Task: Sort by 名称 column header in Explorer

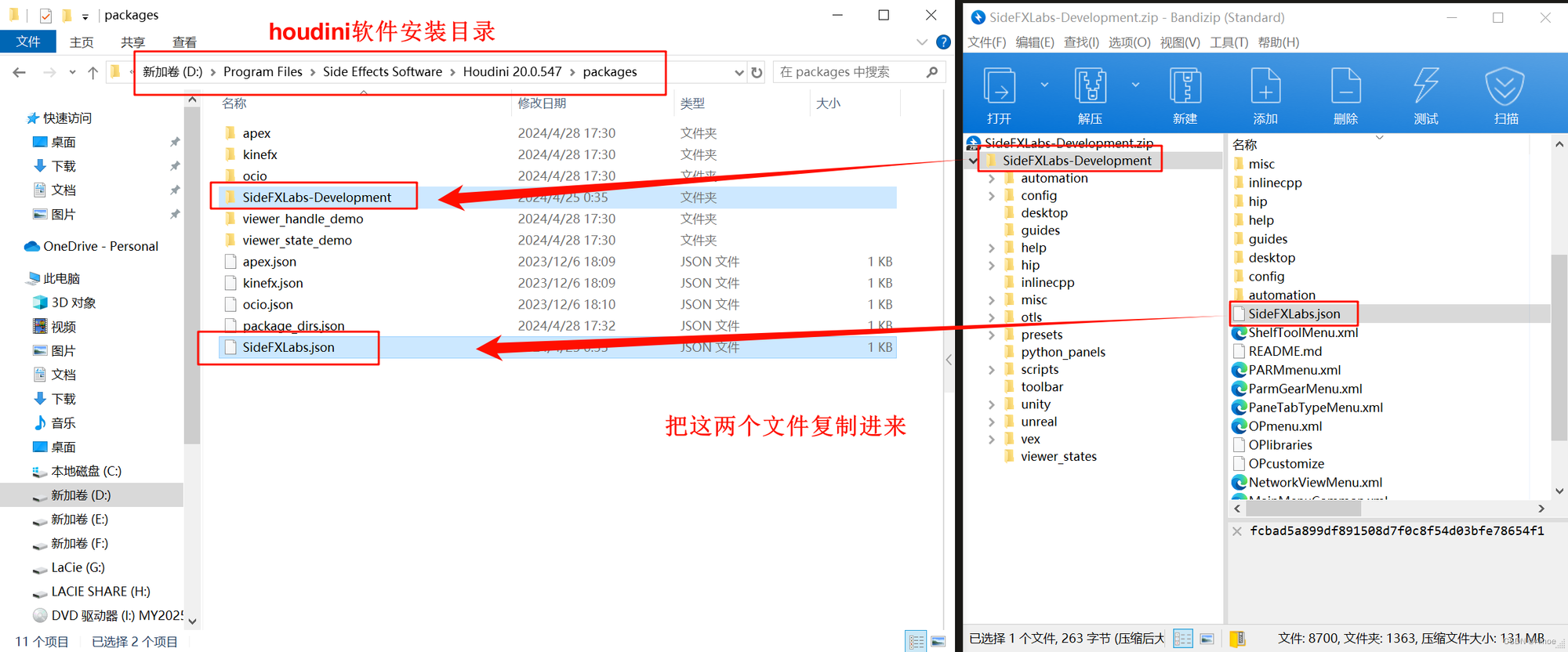Action: pos(234,103)
